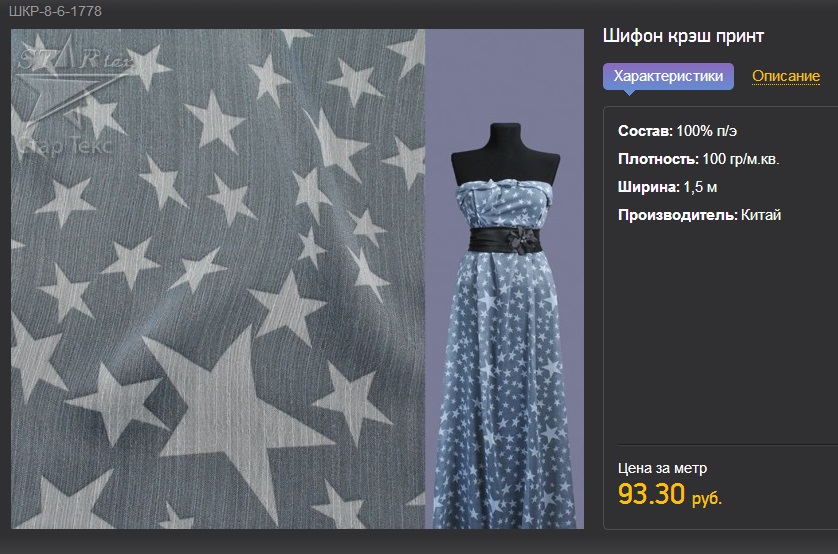Screen dimensions: 838x554
Task: Click the Цена за метр label
Action: pyautogui.click(x=662, y=468)
